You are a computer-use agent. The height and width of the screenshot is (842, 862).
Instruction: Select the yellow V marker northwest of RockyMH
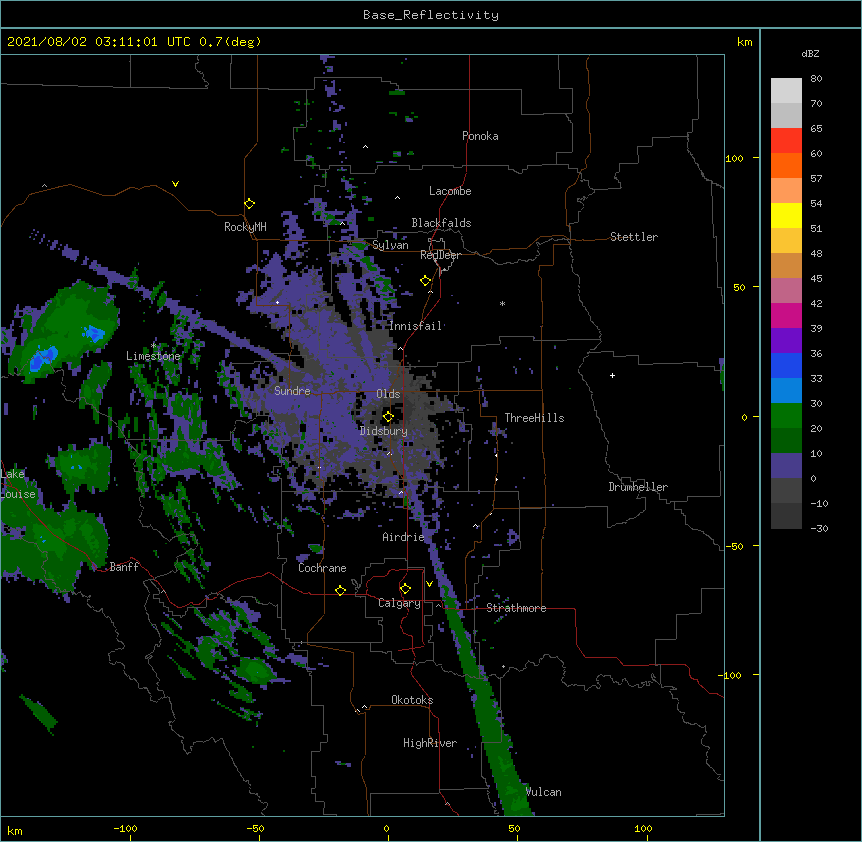[x=175, y=184]
